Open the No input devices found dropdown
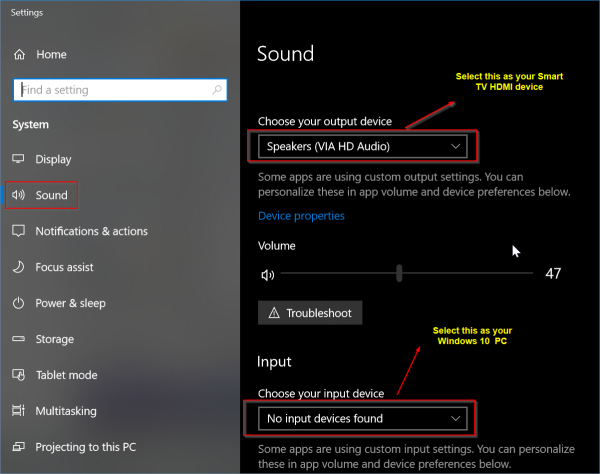Screen dimensions: 600x474 point(363,419)
